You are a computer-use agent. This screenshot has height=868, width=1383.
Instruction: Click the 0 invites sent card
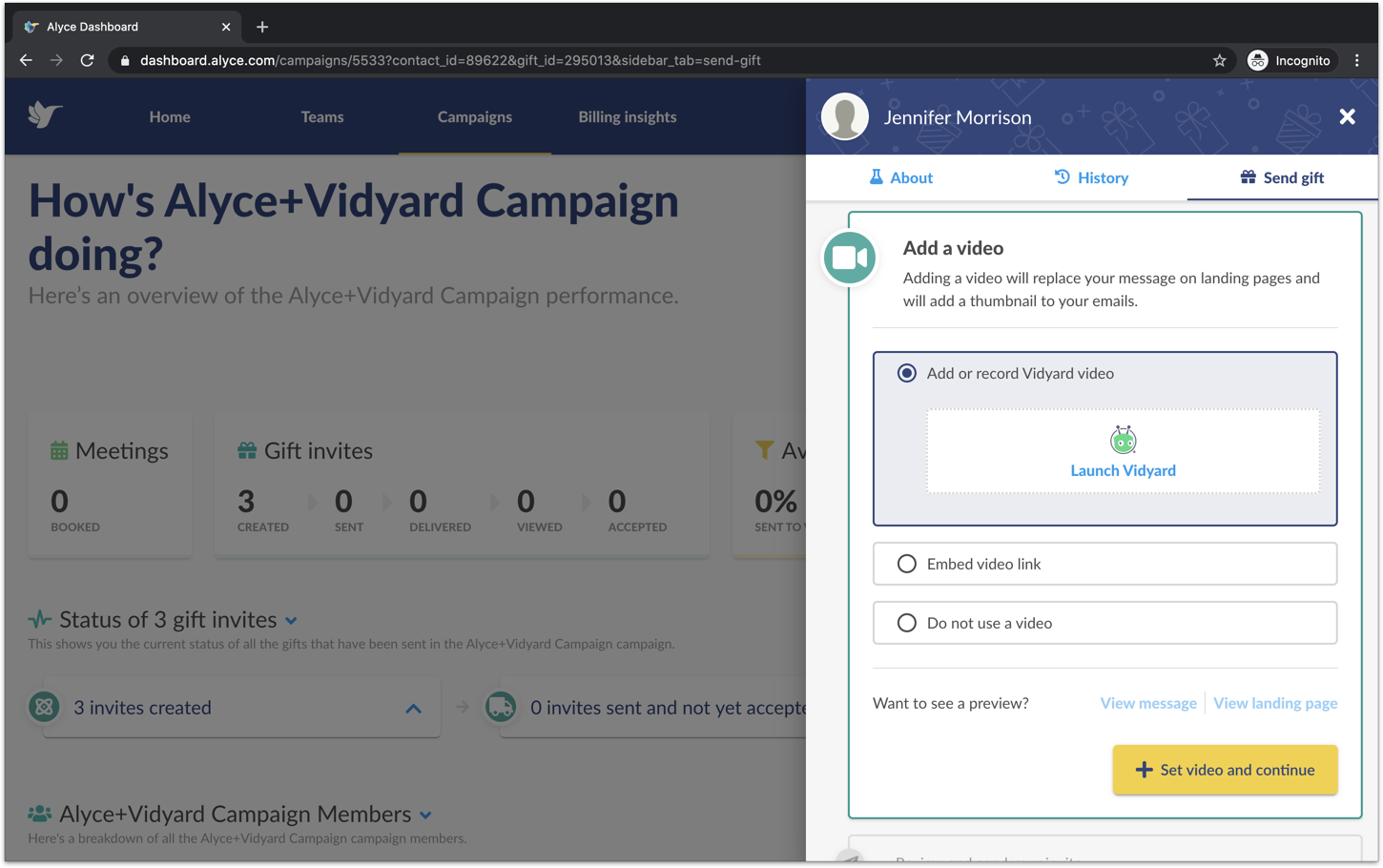click(x=654, y=707)
